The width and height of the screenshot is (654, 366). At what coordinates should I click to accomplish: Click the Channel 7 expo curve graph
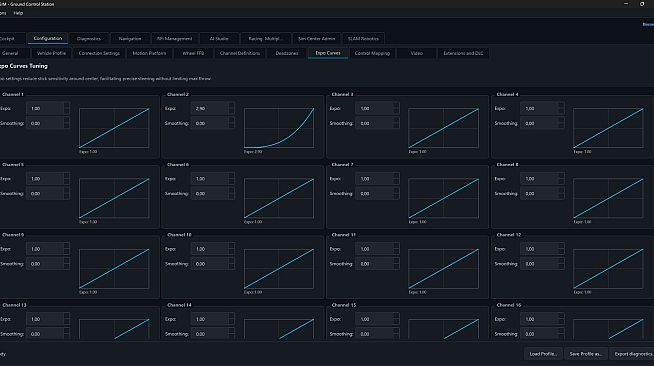coord(443,198)
